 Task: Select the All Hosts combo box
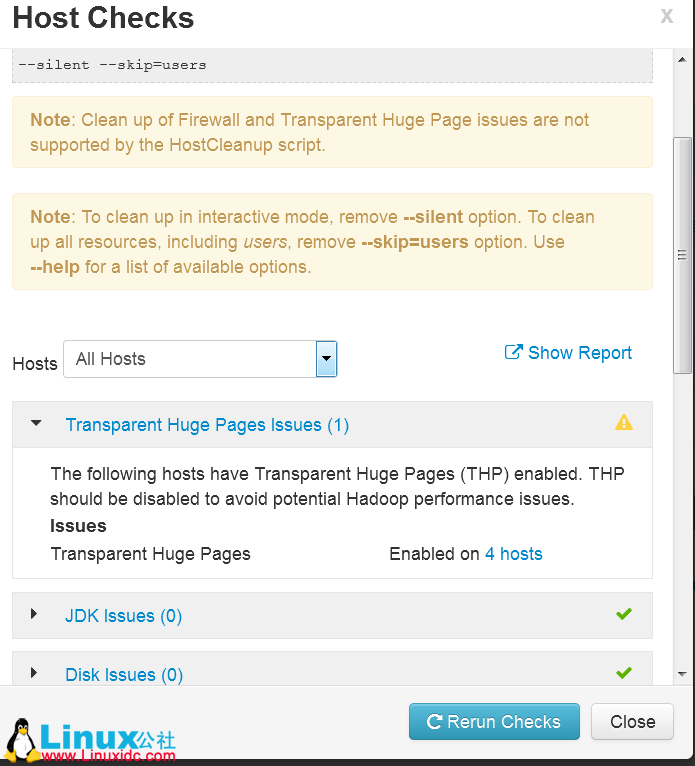click(200, 359)
